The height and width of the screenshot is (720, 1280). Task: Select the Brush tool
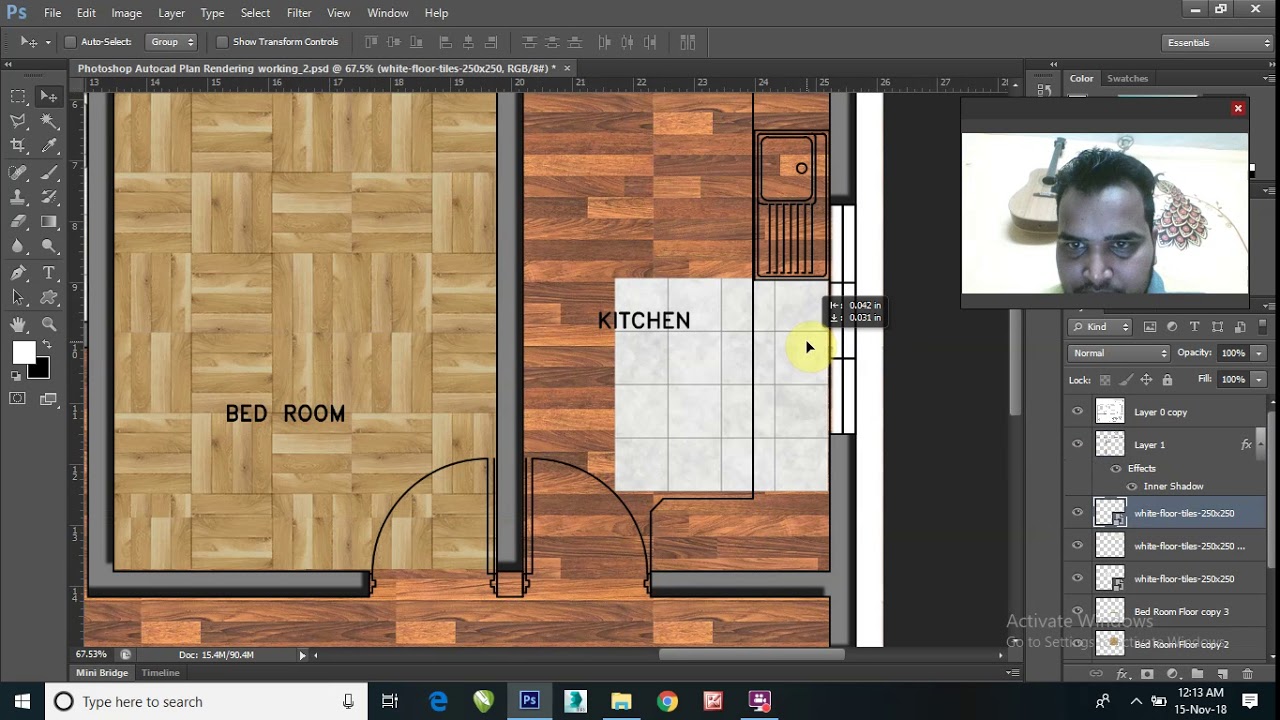pos(49,172)
